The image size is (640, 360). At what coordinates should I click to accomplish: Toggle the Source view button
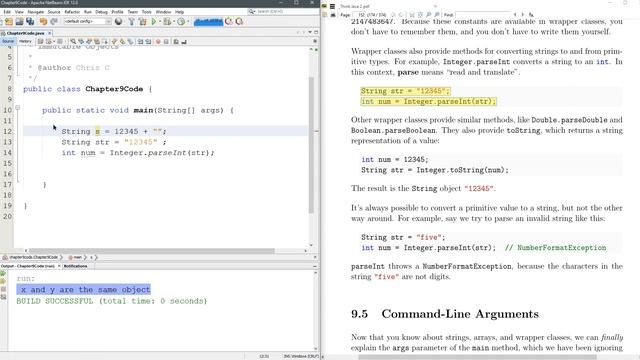[8, 42]
